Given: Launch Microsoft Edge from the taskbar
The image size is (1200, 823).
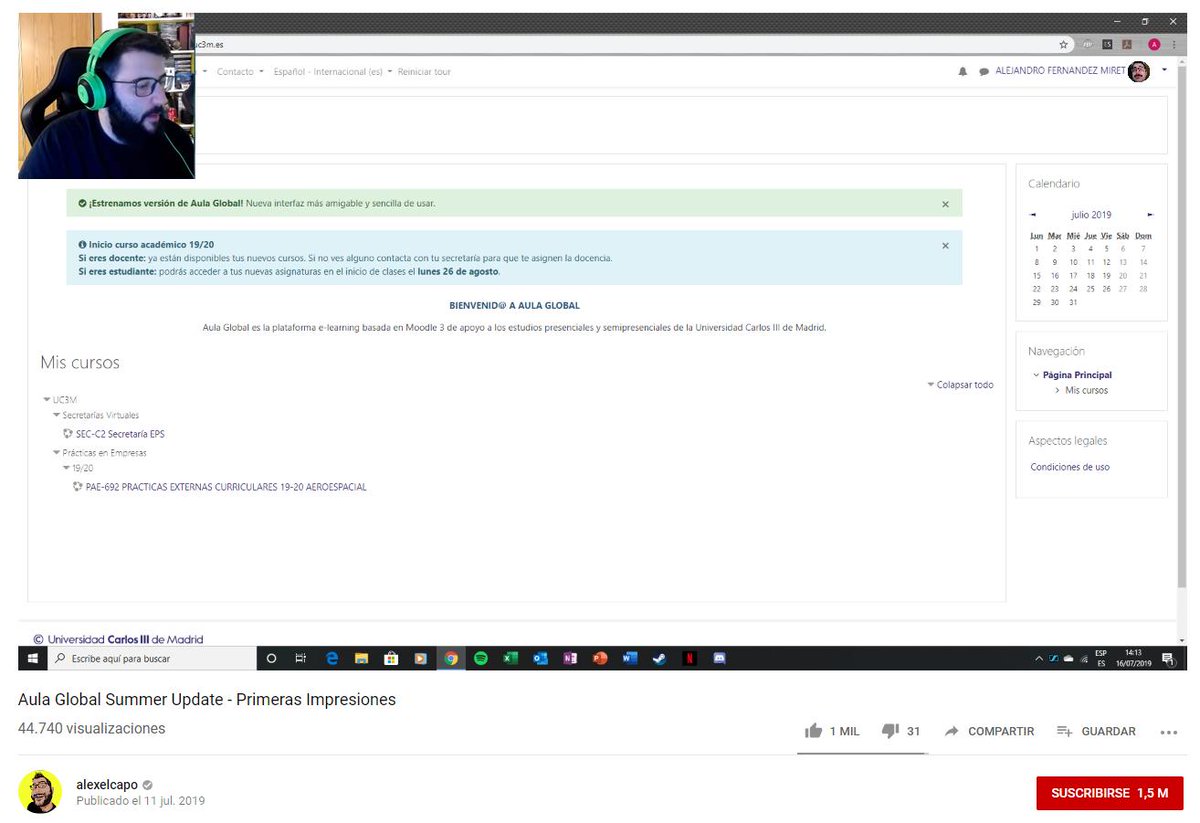Looking at the screenshot, I should pyautogui.click(x=332, y=659).
